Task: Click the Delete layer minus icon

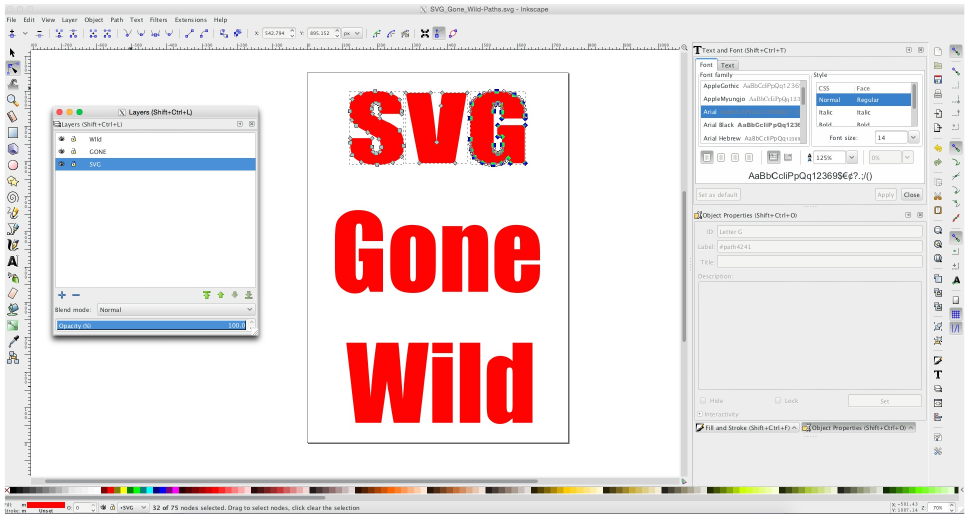Action: pos(75,295)
